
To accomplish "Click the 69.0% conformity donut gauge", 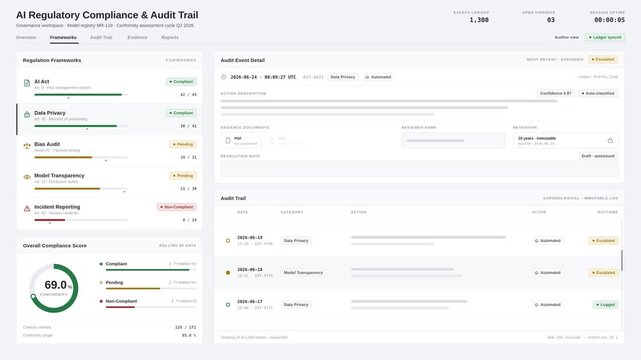I will [54, 288].
